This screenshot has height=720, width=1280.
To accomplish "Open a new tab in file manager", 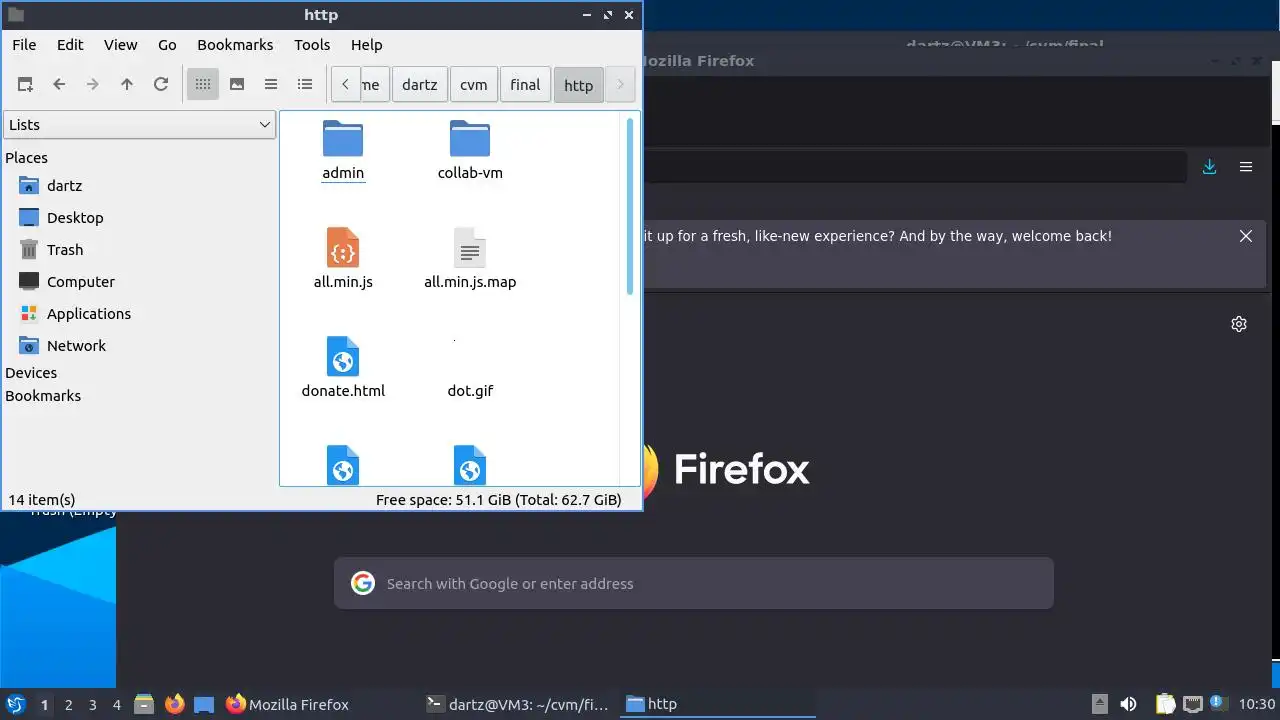I will pyautogui.click(x=25, y=85).
